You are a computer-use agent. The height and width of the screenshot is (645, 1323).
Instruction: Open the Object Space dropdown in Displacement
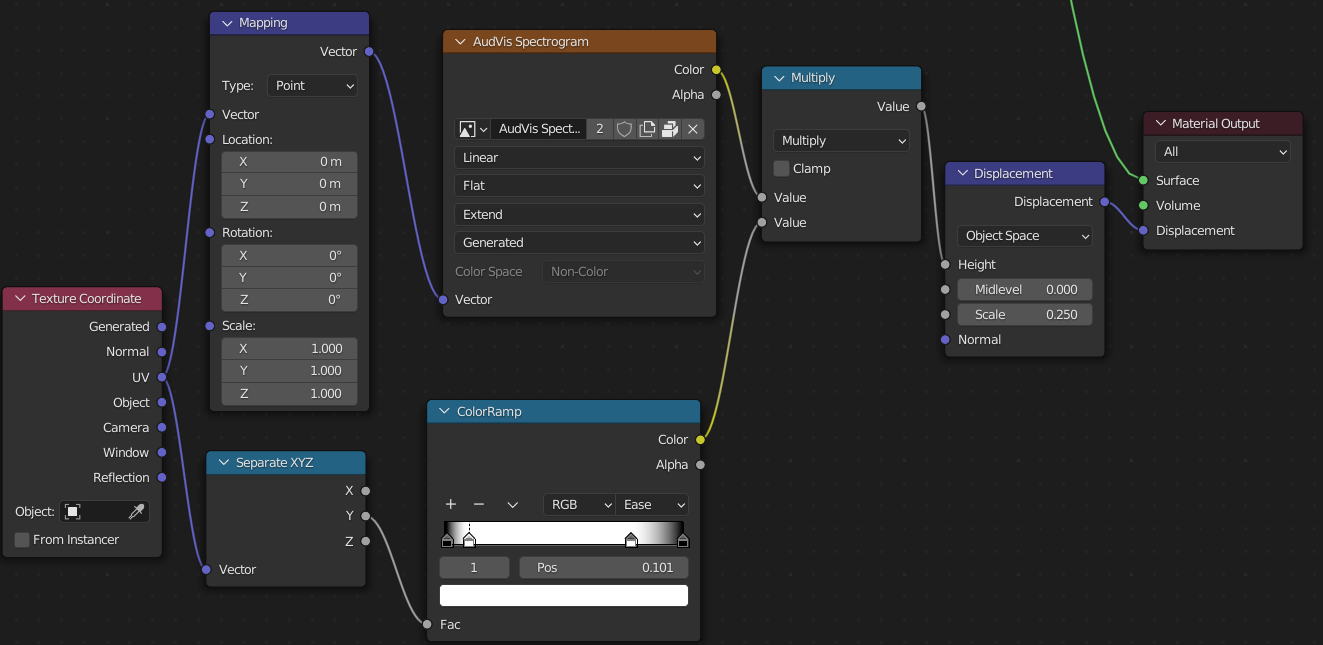(x=1025, y=236)
